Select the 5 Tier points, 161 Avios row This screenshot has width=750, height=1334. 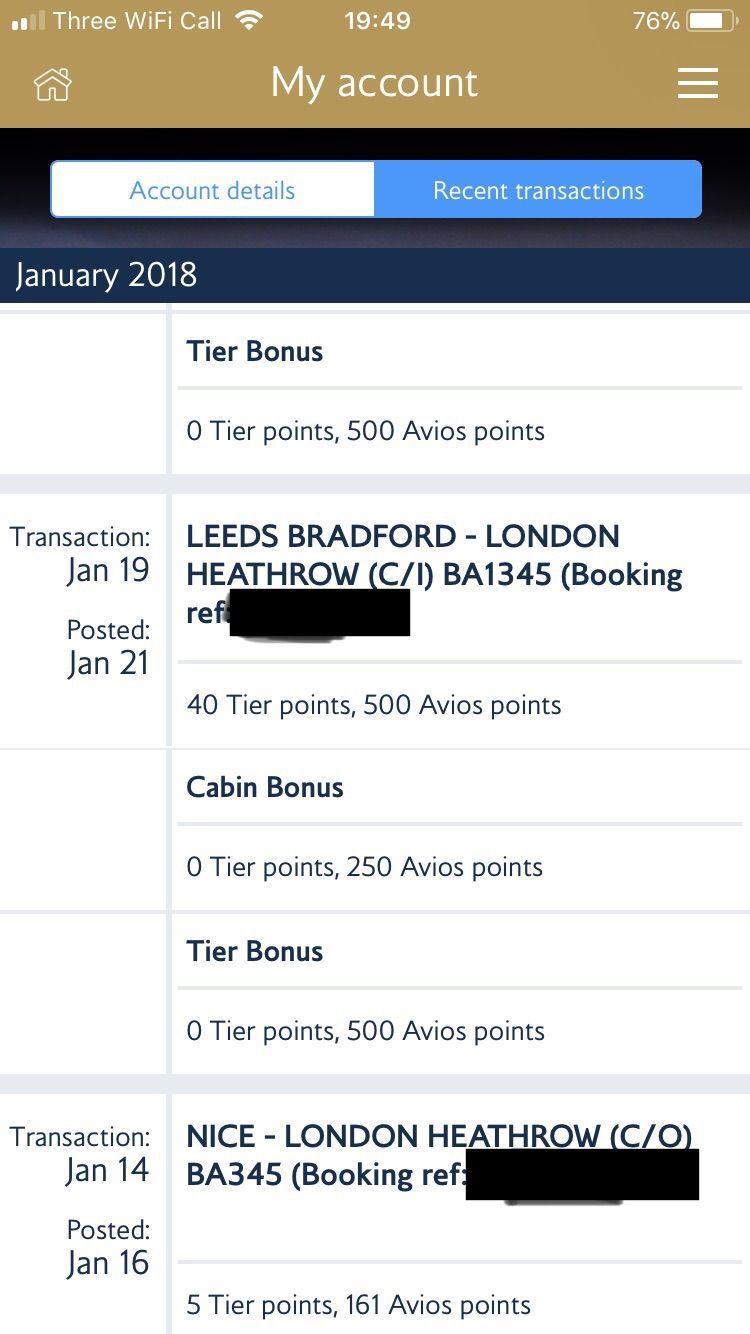pos(358,1305)
